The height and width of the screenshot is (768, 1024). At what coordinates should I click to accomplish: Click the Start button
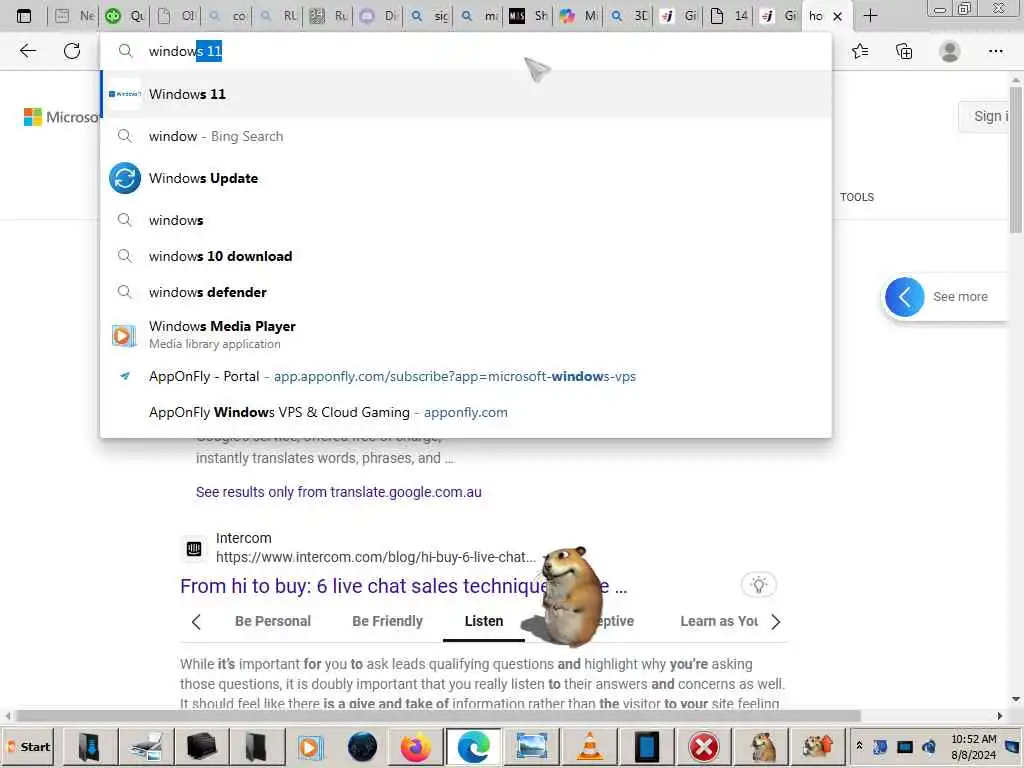(29, 746)
